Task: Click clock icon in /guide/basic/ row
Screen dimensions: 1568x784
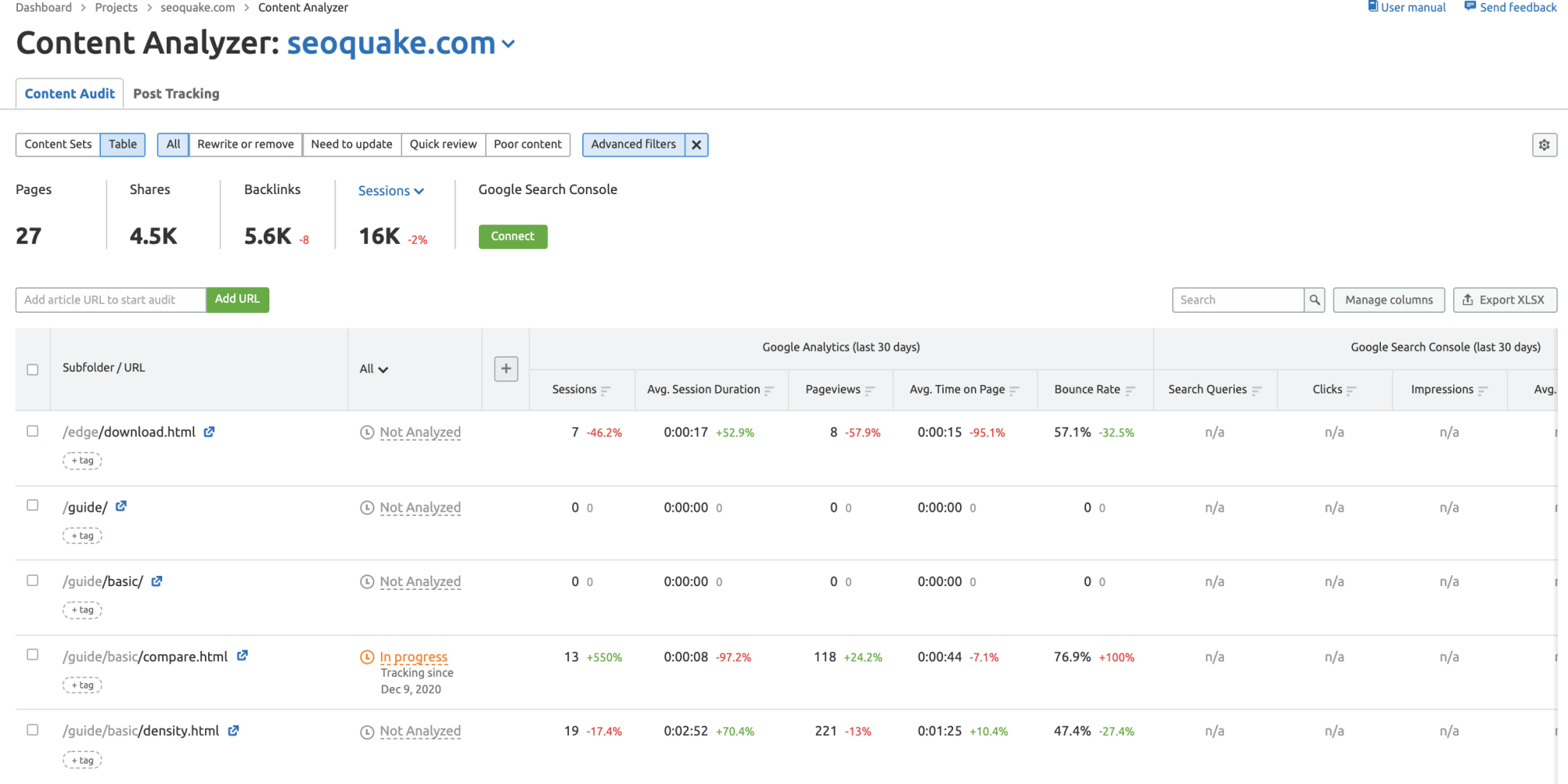Action: pos(367,581)
